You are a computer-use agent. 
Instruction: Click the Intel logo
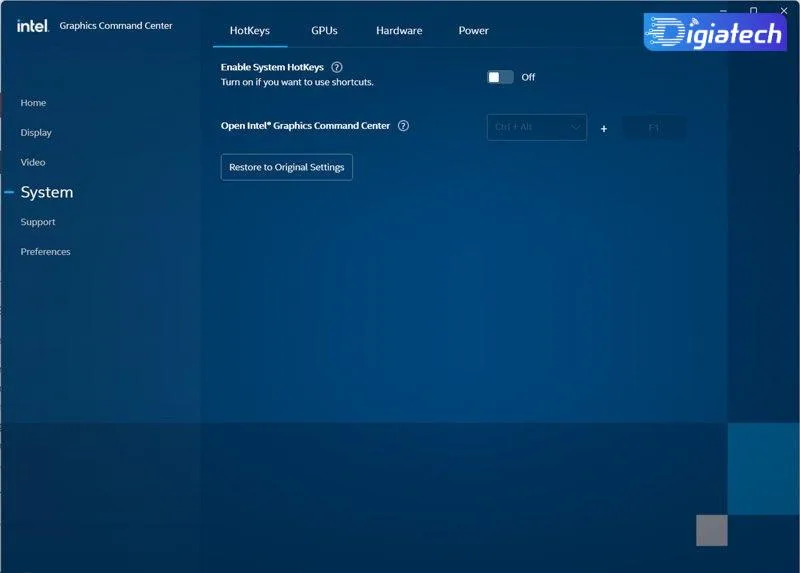[x=33, y=26]
